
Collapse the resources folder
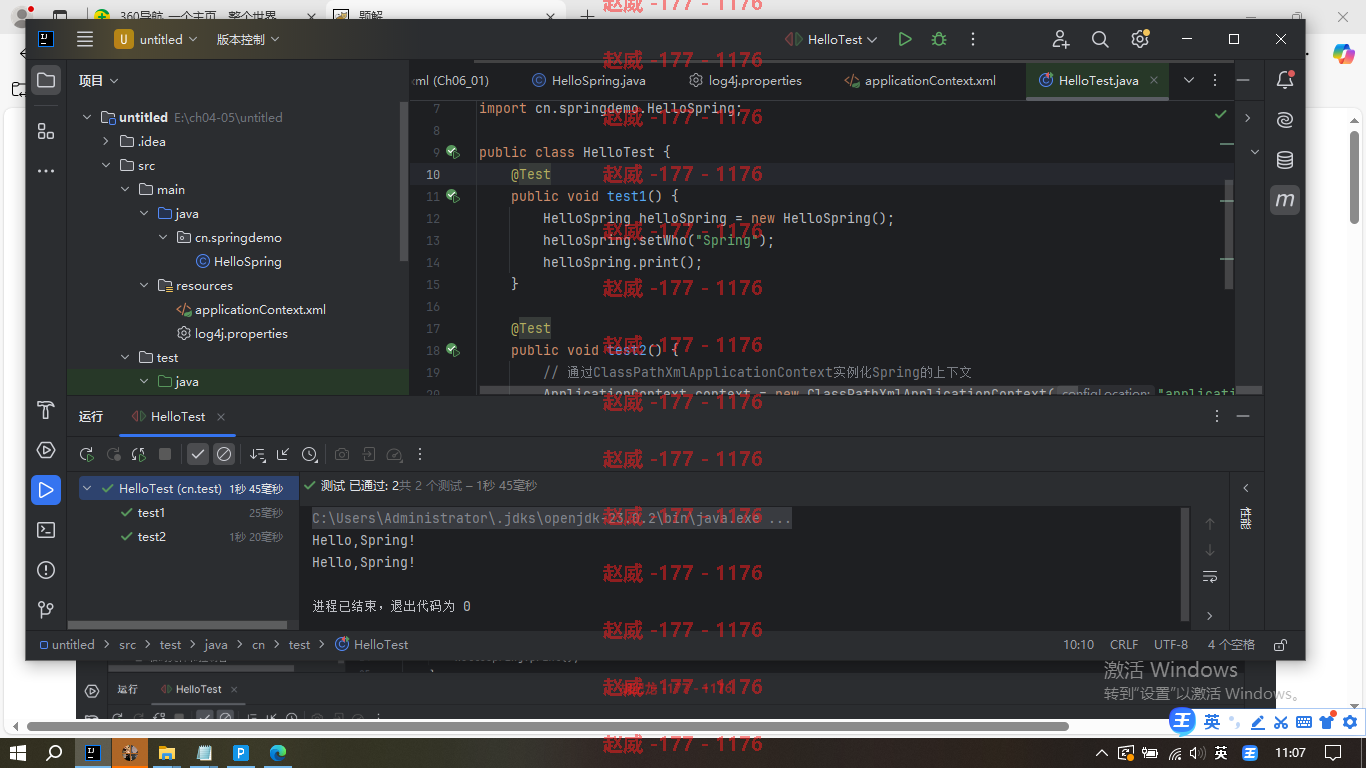[x=144, y=285]
